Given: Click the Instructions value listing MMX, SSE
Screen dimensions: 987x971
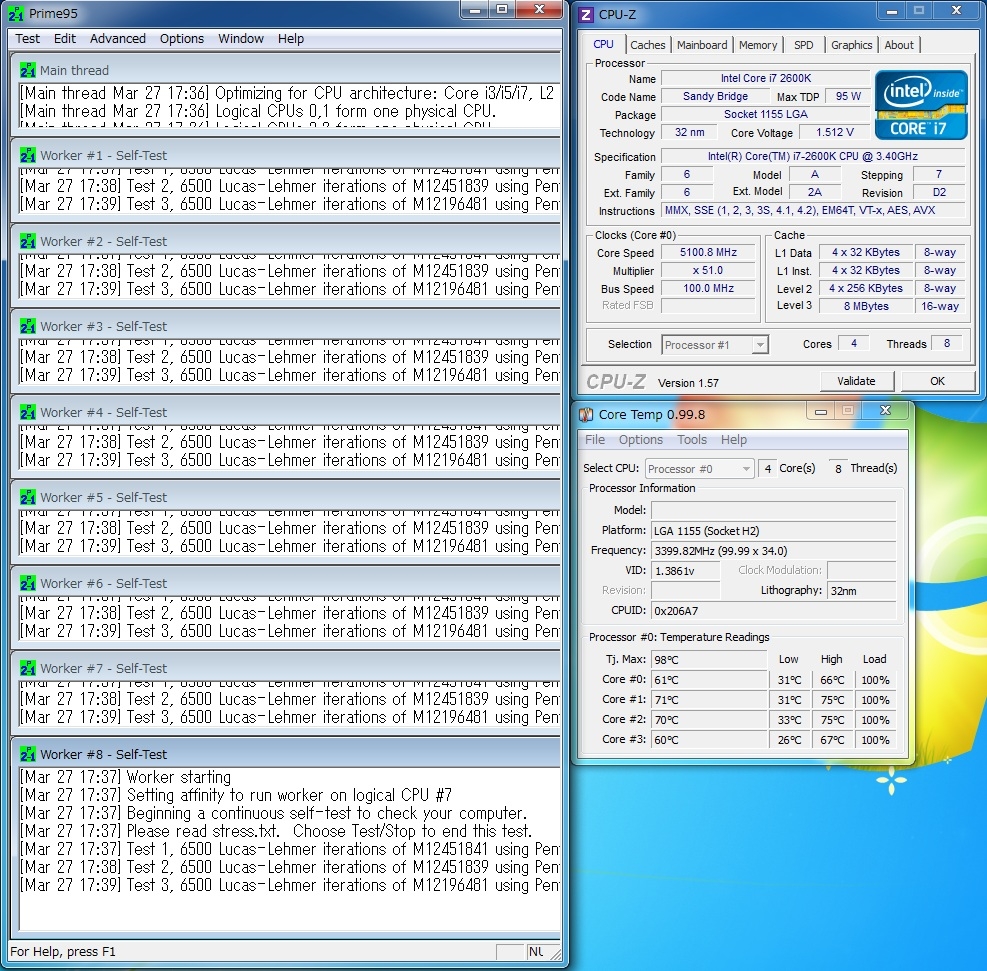Looking at the screenshot, I should [813, 210].
